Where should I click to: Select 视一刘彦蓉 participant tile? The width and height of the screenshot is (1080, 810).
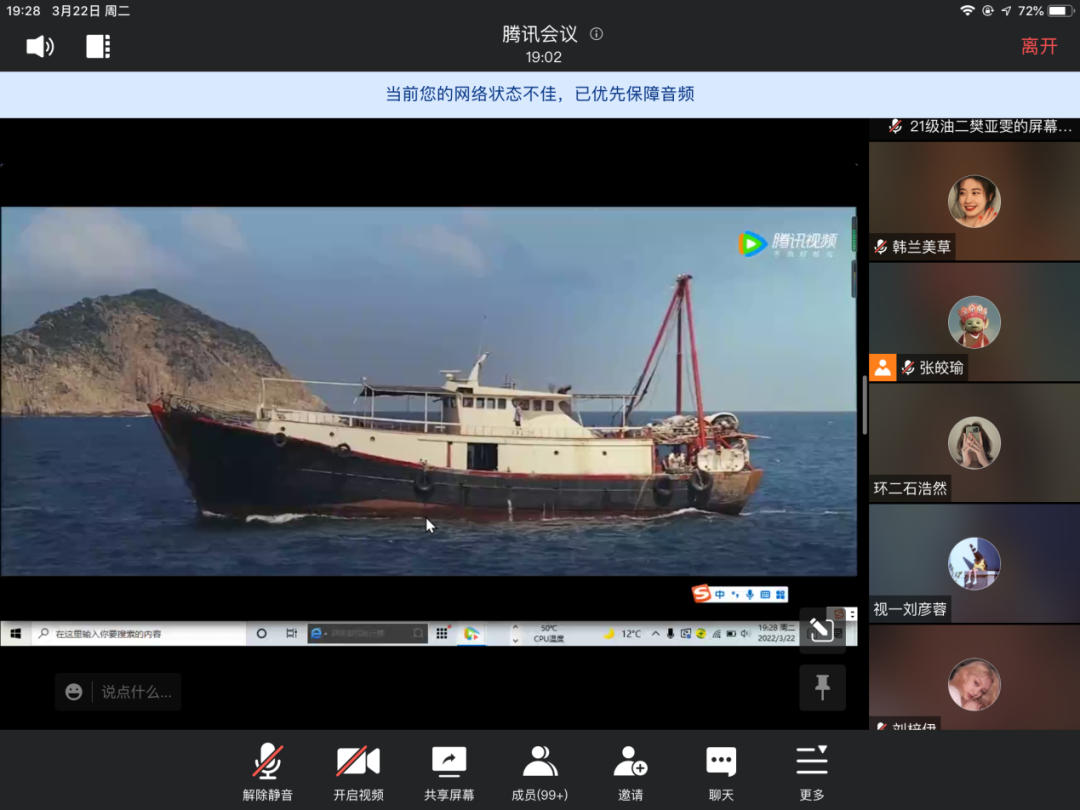tap(974, 564)
